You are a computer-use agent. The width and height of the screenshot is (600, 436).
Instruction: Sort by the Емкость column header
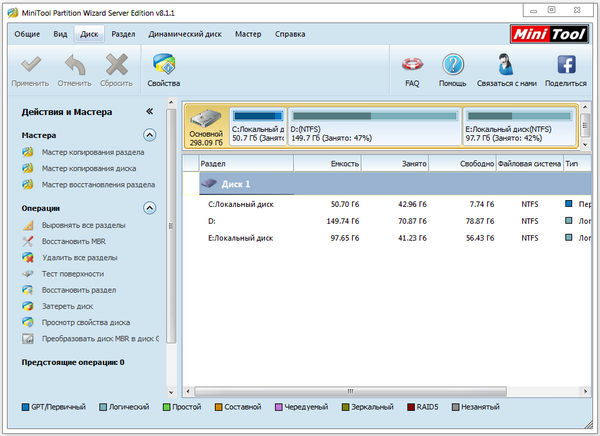click(x=328, y=163)
